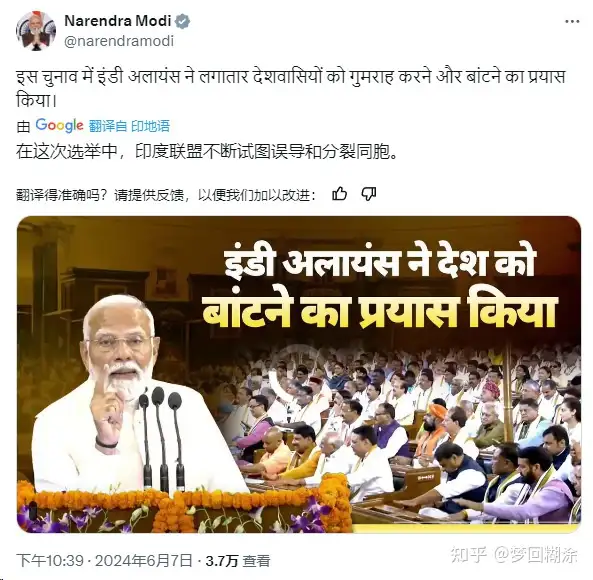
Task: Click the blue verified badge icon
Action: tap(183, 21)
